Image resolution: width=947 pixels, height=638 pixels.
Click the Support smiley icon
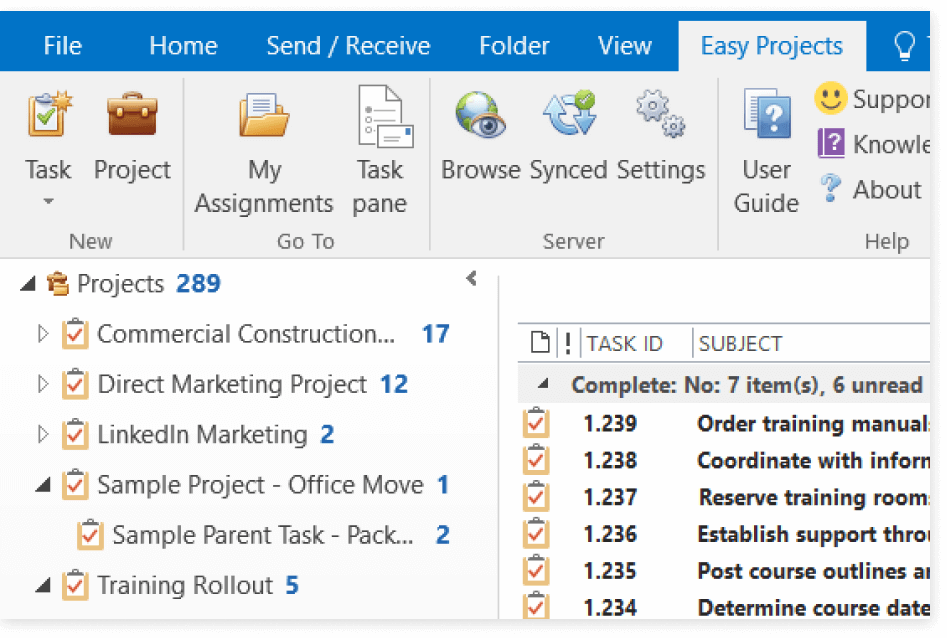tap(830, 98)
